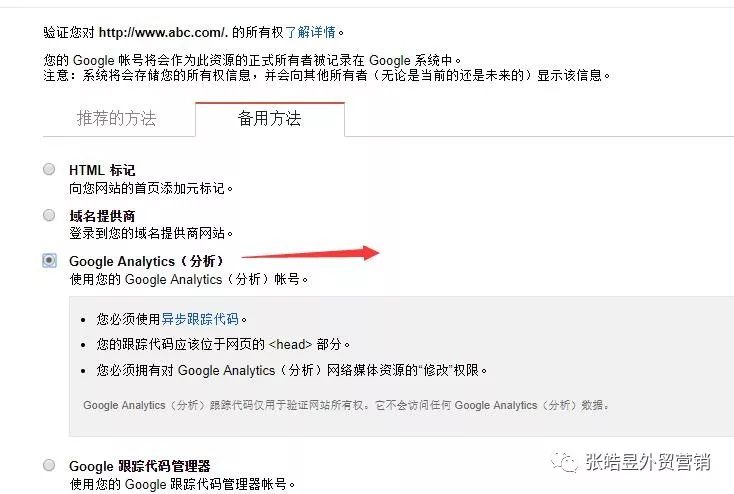Click the http://www.abc.com/ URL text
Image resolution: width=734 pixels, height=494 pixels.
[x=162, y=32]
